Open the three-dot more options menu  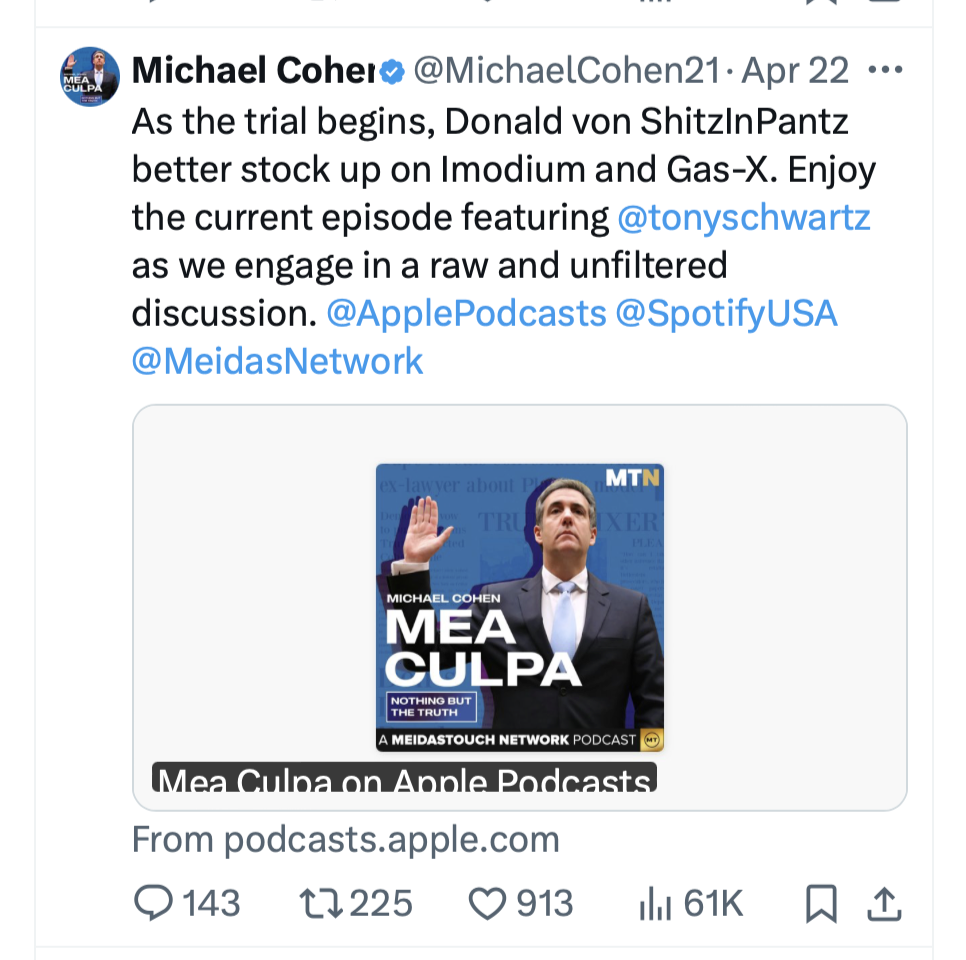pos(885,71)
